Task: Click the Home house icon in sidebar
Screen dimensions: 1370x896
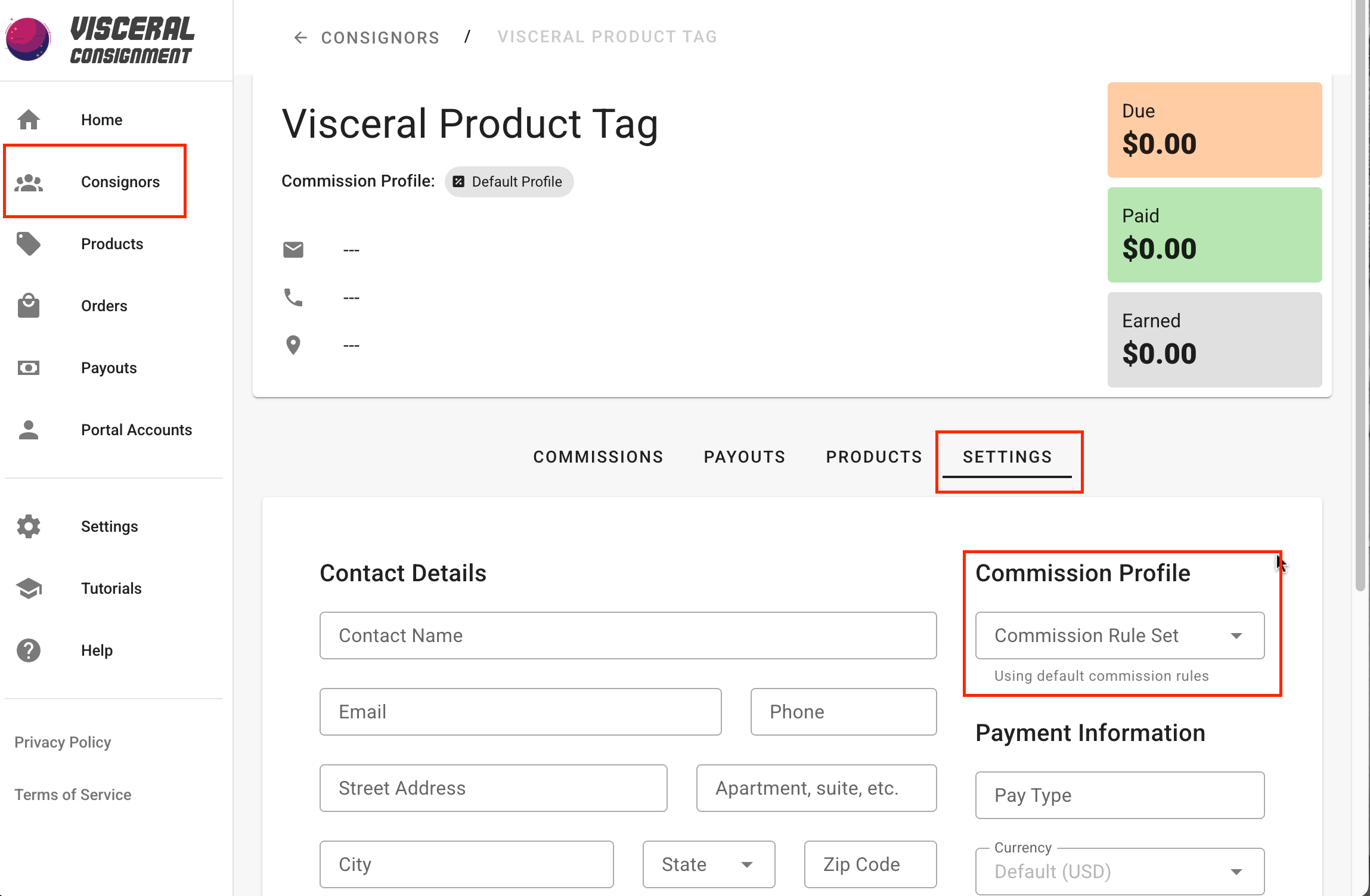Action: (x=29, y=120)
